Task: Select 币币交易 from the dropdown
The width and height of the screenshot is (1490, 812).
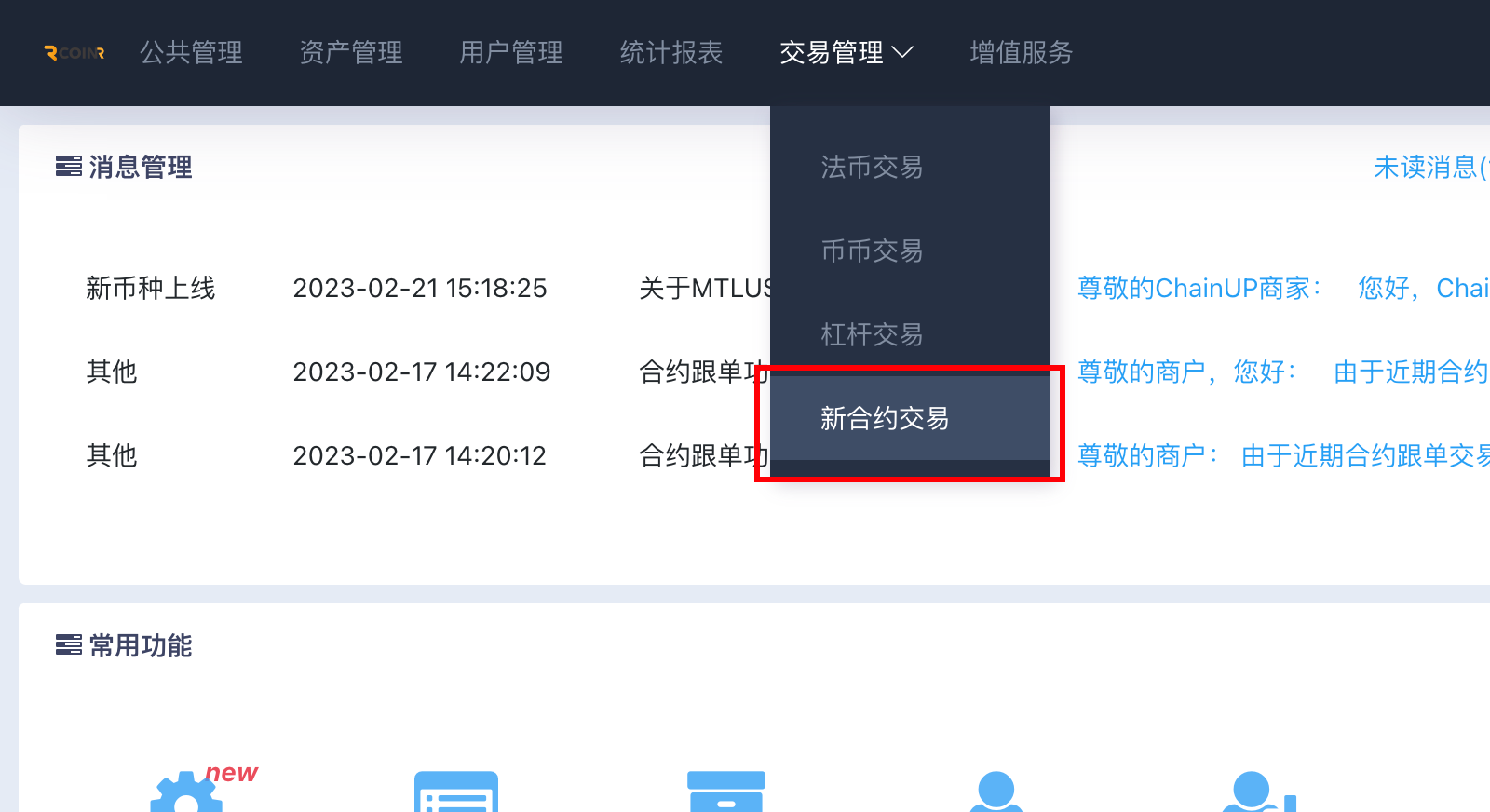Action: click(x=910, y=250)
